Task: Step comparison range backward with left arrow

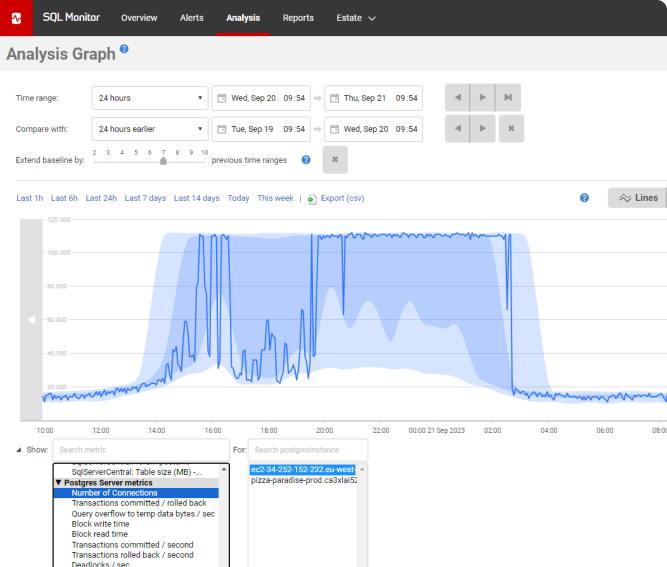Action: (x=457, y=128)
